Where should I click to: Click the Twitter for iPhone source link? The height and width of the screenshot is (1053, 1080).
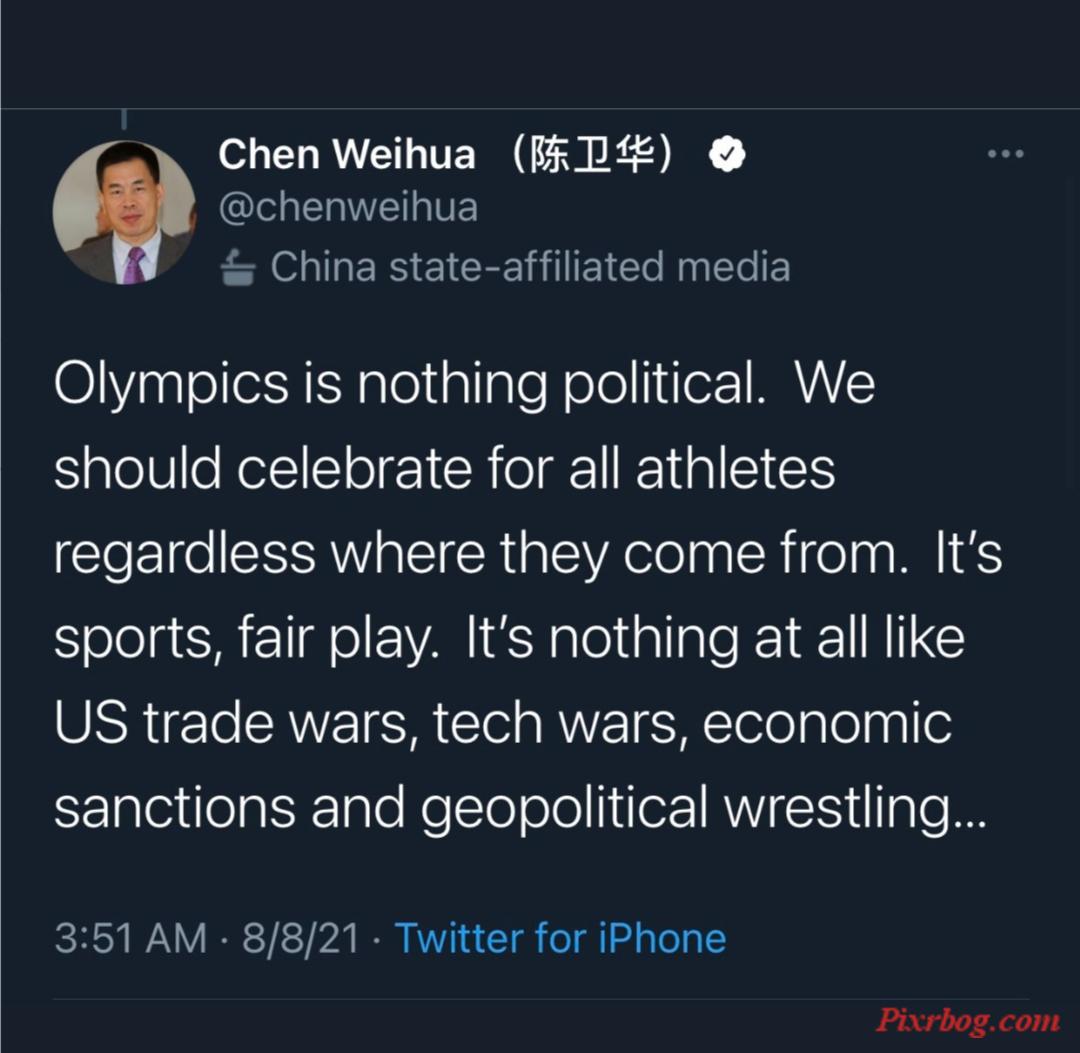(x=560, y=939)
